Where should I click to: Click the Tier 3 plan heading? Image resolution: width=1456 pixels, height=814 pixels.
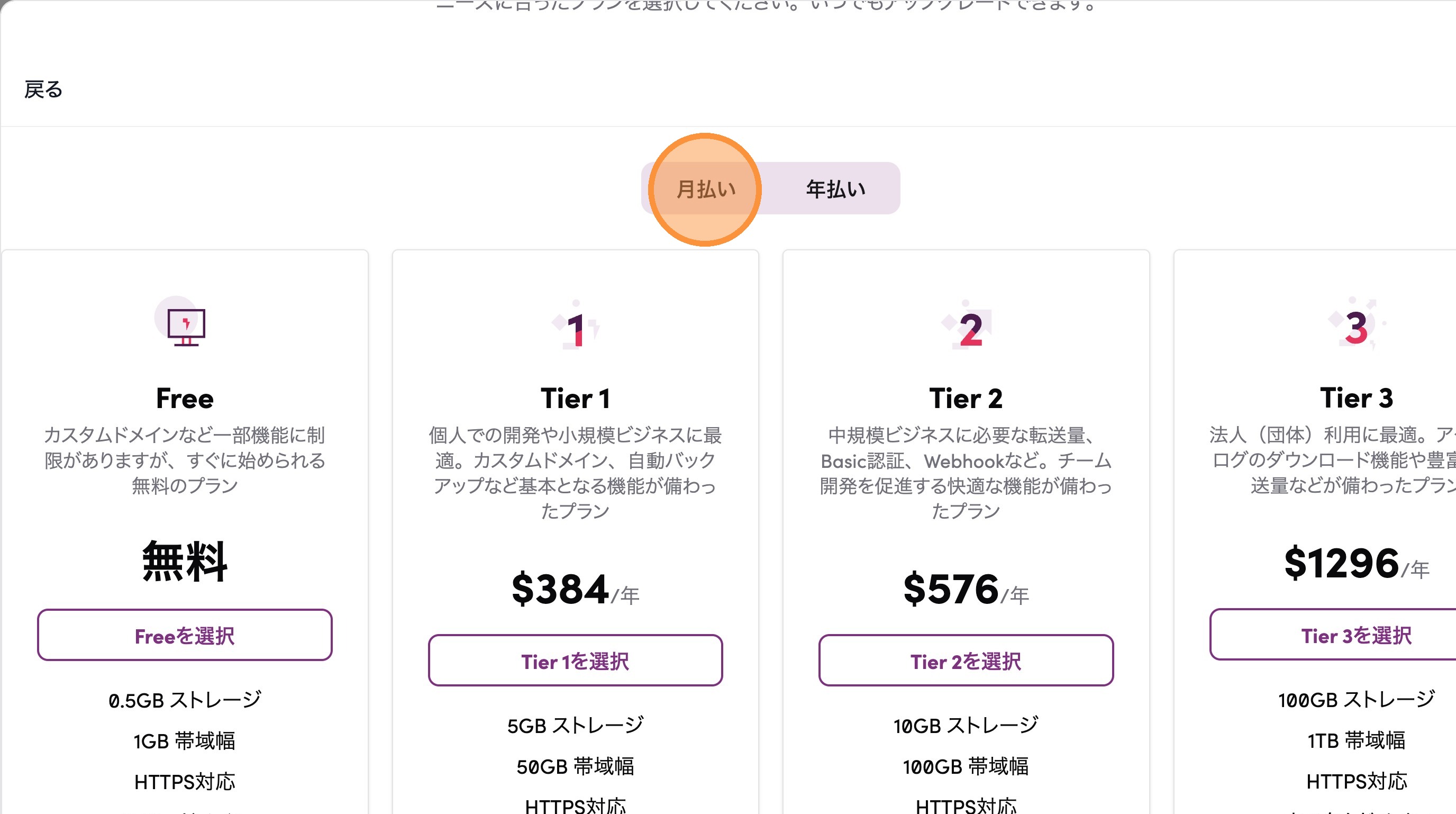(1355, 398)
